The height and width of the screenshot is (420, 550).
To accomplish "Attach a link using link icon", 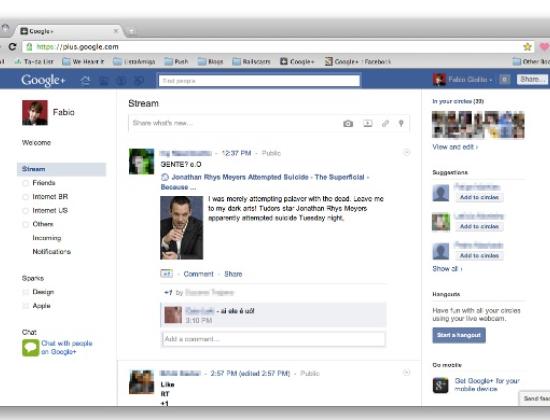I will click(385, 124).
